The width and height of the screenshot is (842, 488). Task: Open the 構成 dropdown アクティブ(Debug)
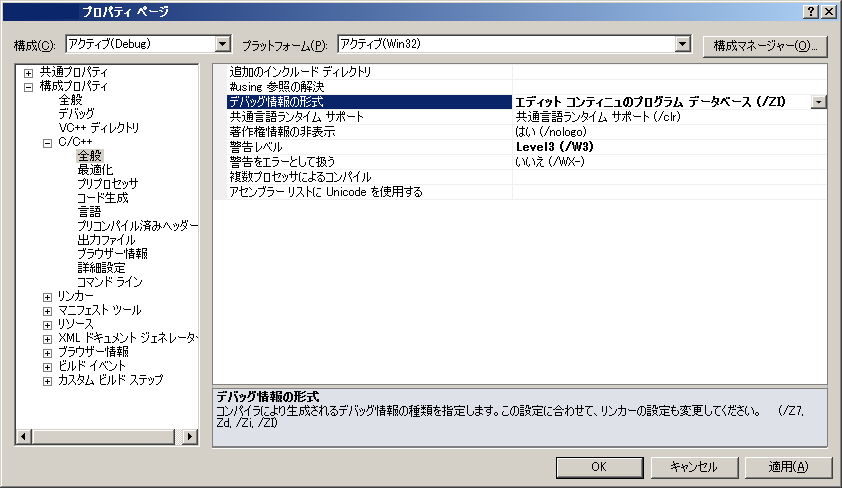(223, 44)
